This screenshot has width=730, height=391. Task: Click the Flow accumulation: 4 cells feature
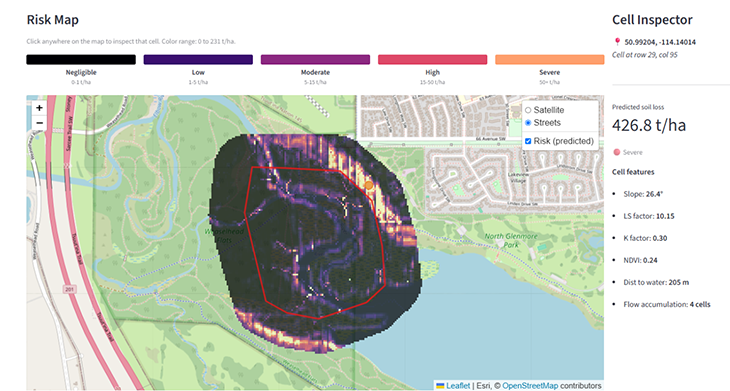[667, 304]
